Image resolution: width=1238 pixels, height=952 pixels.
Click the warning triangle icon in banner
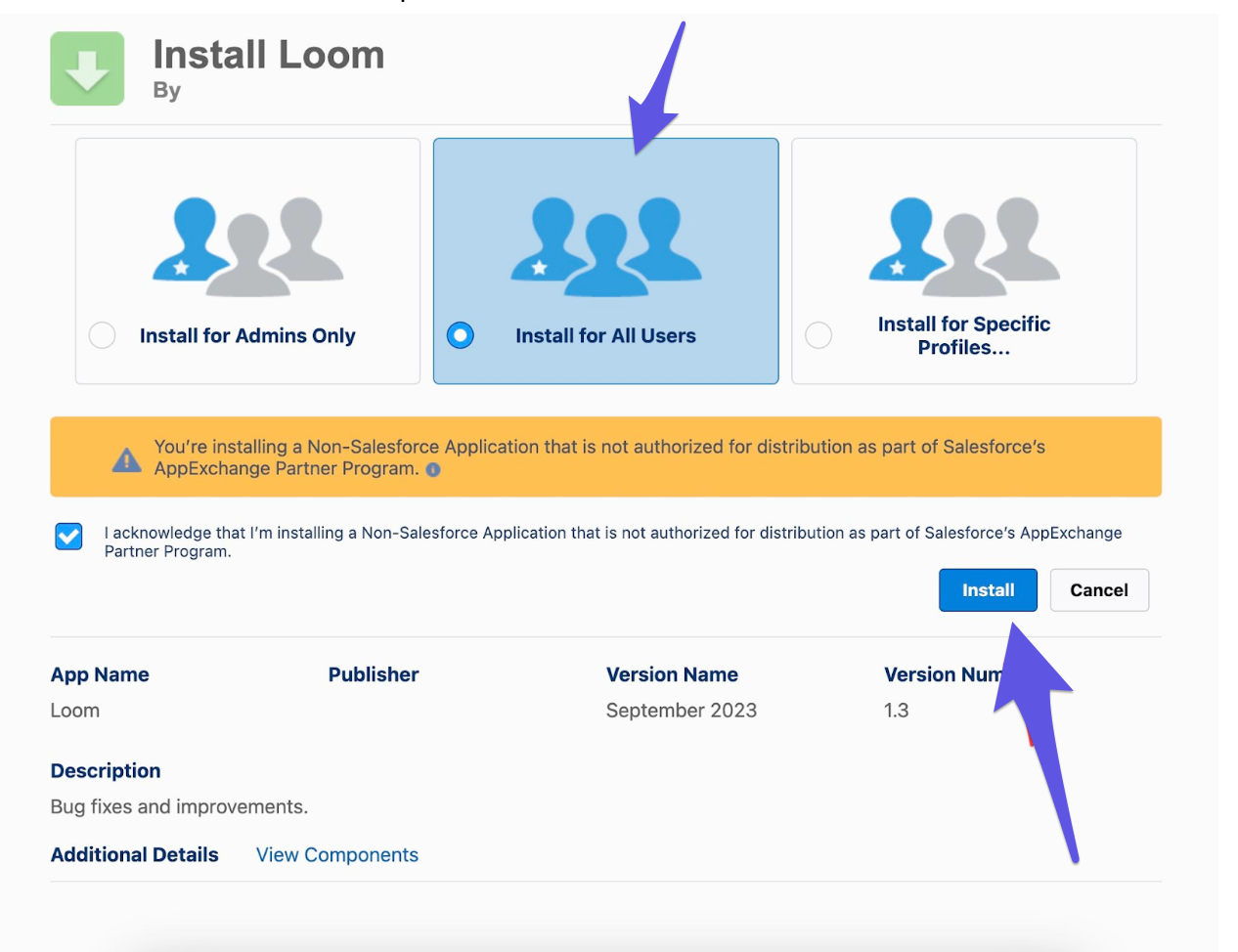point(127,459)
